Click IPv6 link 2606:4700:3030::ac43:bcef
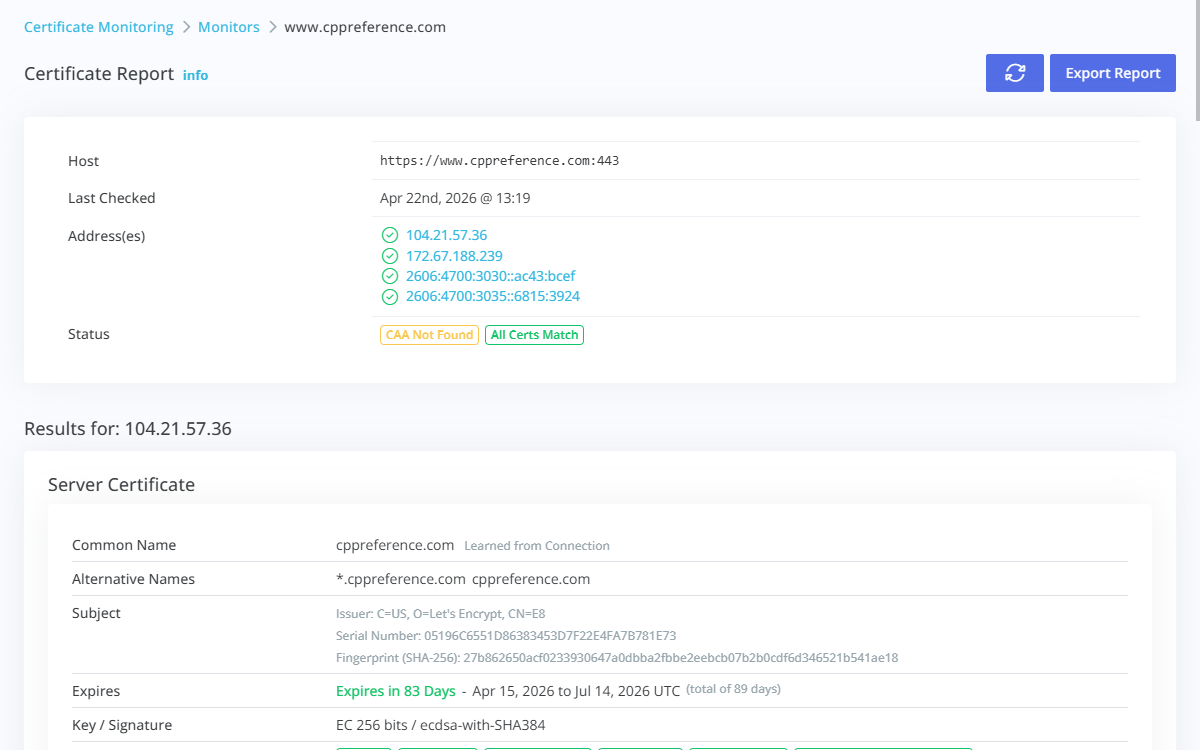 [x=490, y=276]
